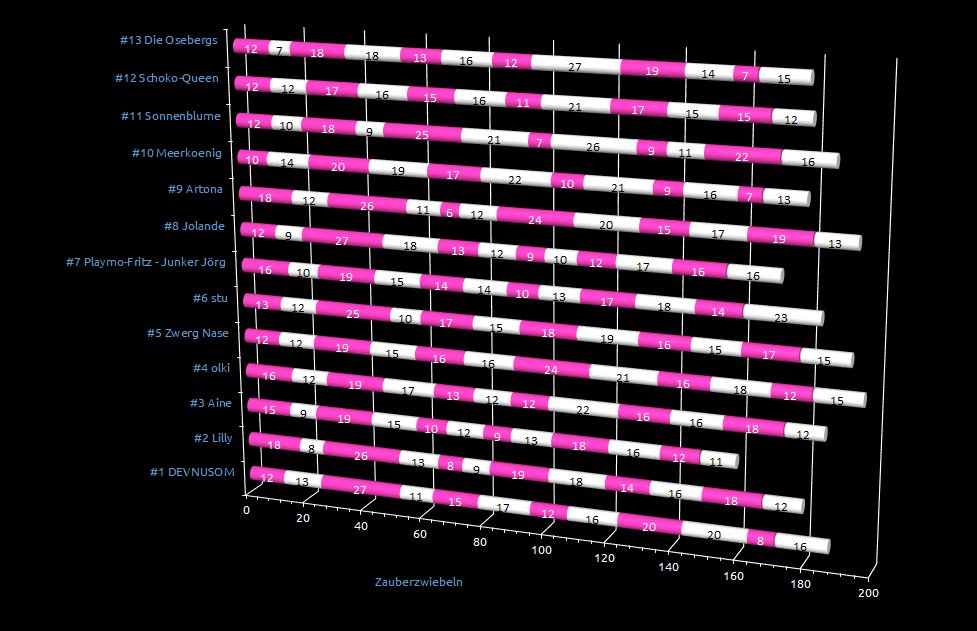
Task: Select the pink 25 segment in Sonnenblume bar
Action: coord(422,134)
